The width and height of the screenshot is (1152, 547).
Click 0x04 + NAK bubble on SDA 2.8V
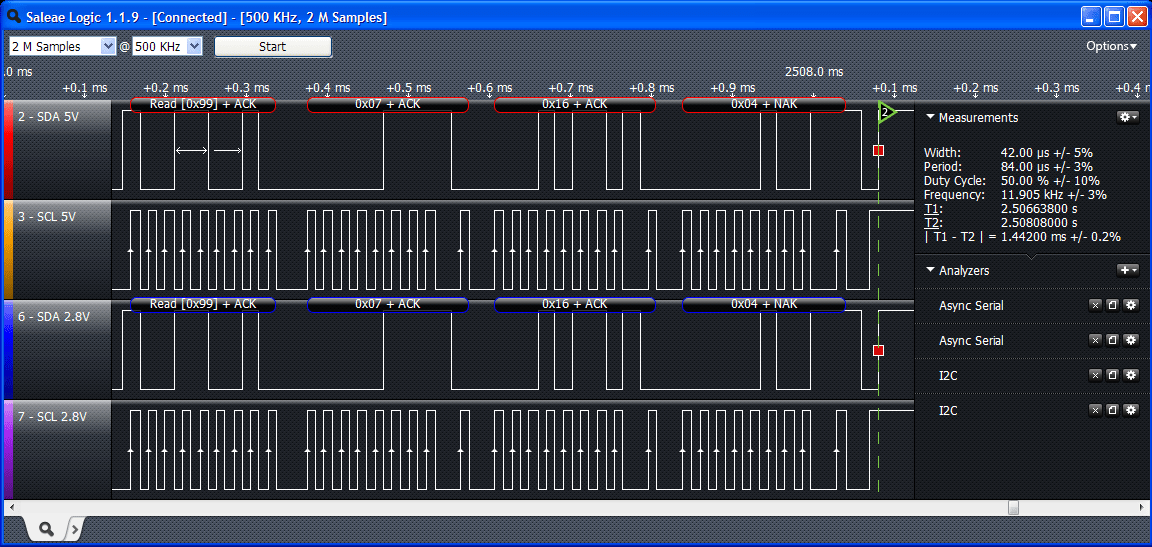pos(763,304)
